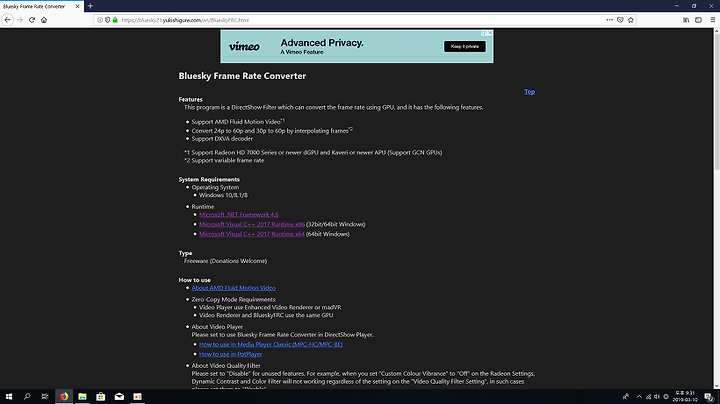Open Task View on the taskbar
Viewport: 720px width, 404px height.
(x=45, y=397)
